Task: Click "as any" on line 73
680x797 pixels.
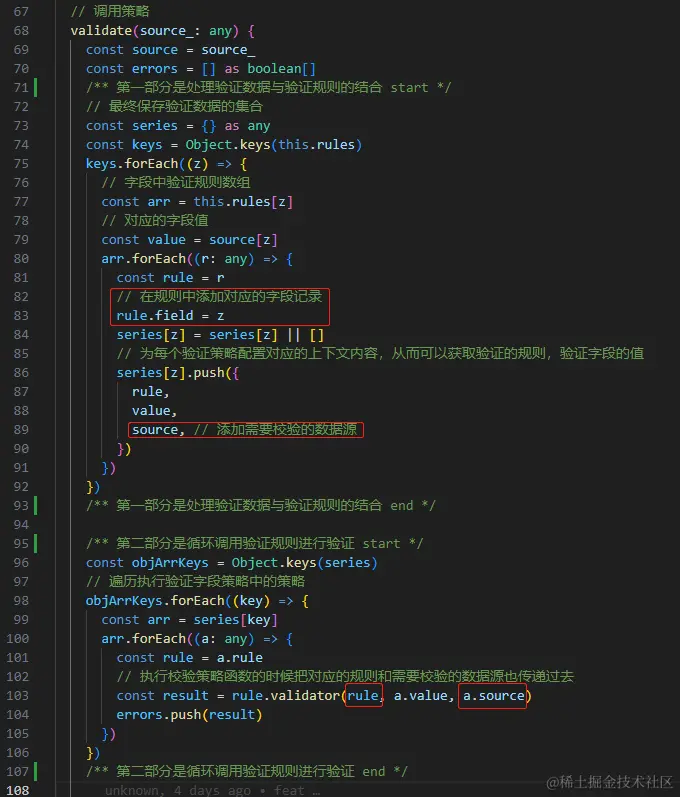Action: point(248,126)
